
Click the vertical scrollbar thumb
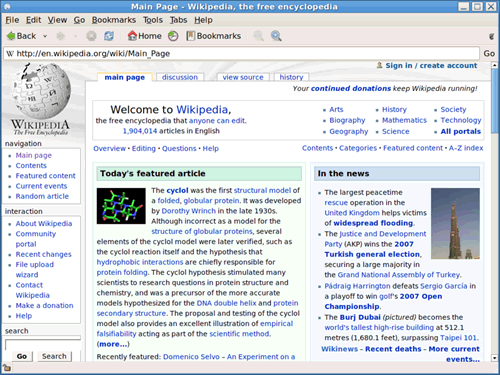point(495,102)
